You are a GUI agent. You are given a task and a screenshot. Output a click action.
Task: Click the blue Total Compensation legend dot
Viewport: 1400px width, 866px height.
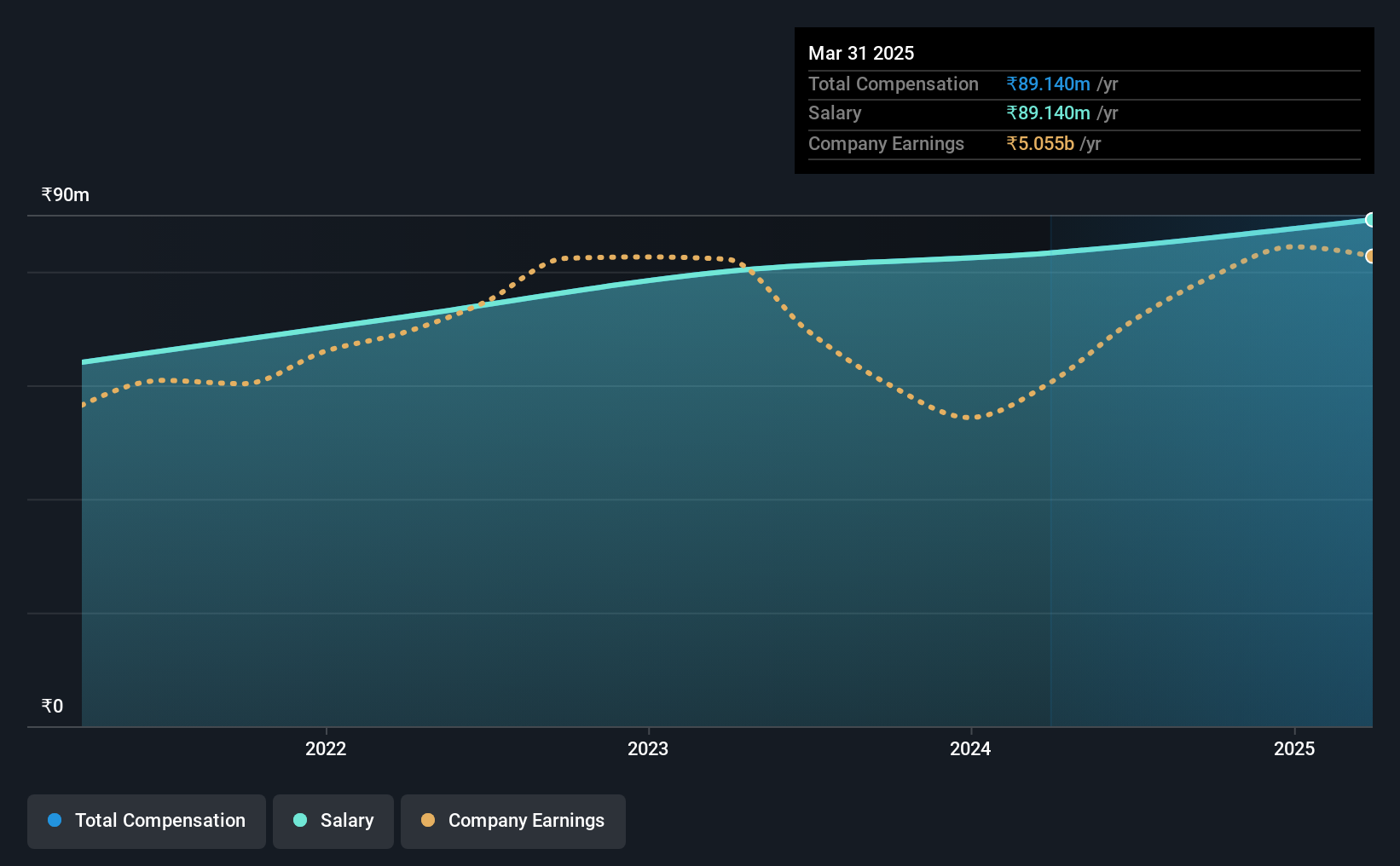click(55, 820)
